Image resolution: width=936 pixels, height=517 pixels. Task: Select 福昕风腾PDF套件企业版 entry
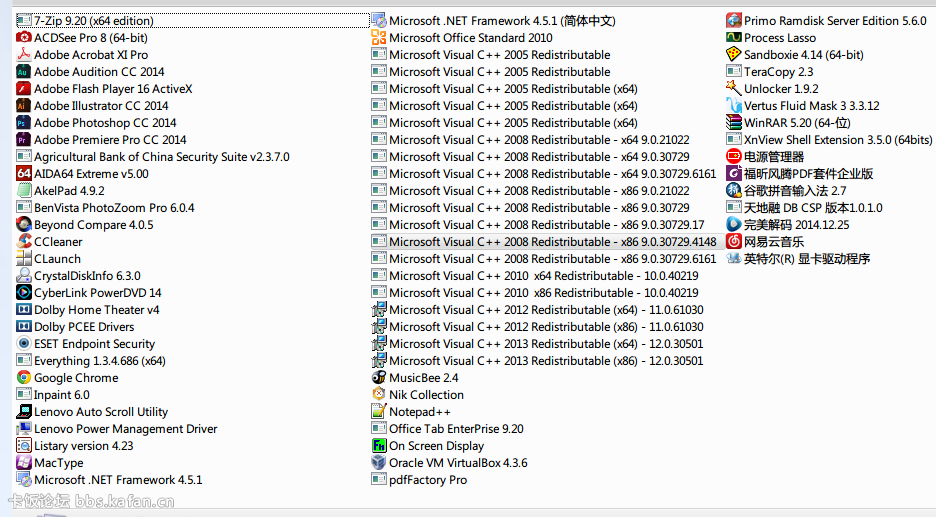[x=800, y=174]
